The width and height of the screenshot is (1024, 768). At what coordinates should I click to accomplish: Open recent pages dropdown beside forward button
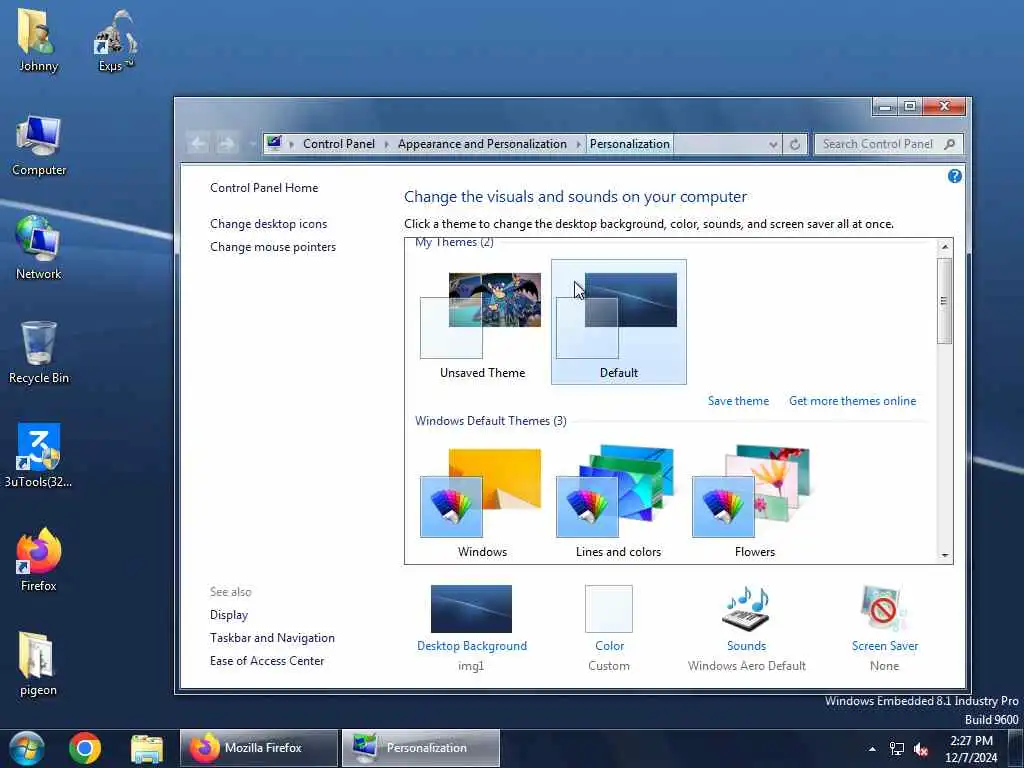click(x=251, y=144)
